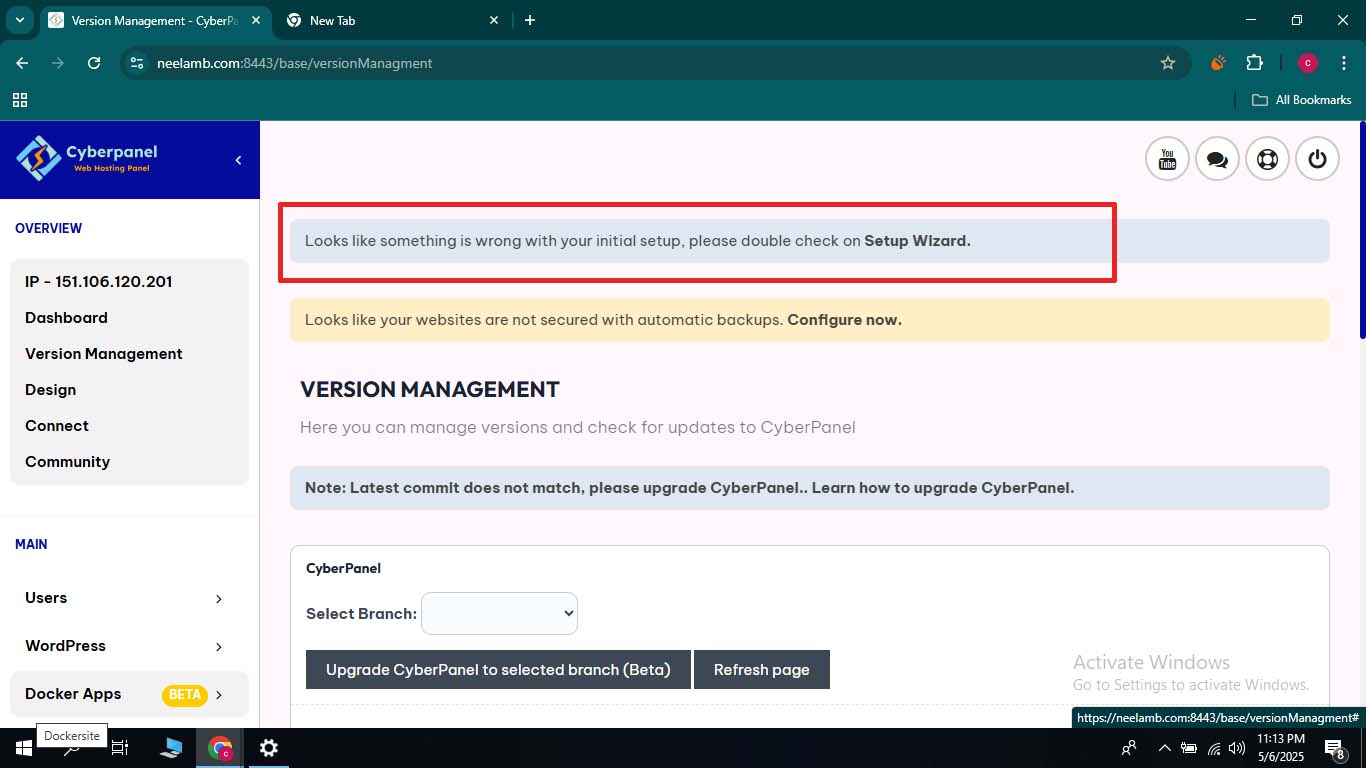Click the taskbar clock and date
This screenshot has height=768, width=1366.
(1281, 748)
